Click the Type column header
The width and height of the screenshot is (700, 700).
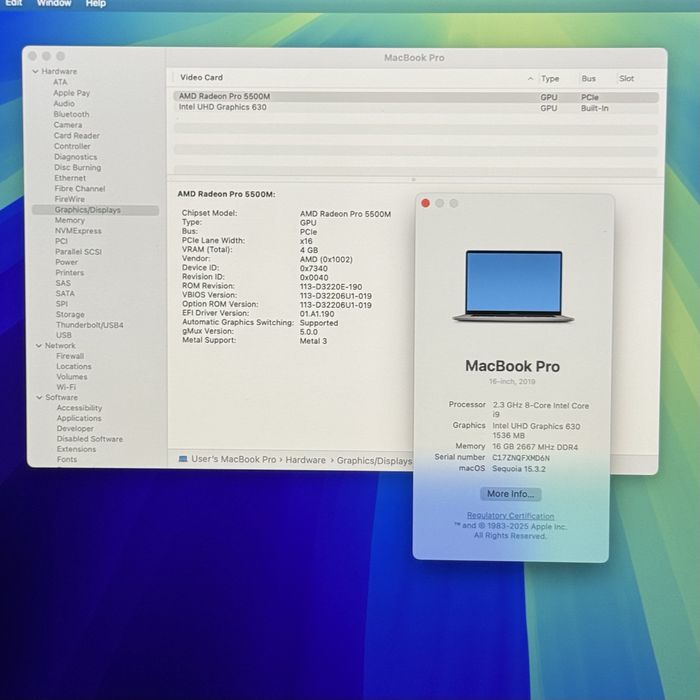tap(550, 79)
